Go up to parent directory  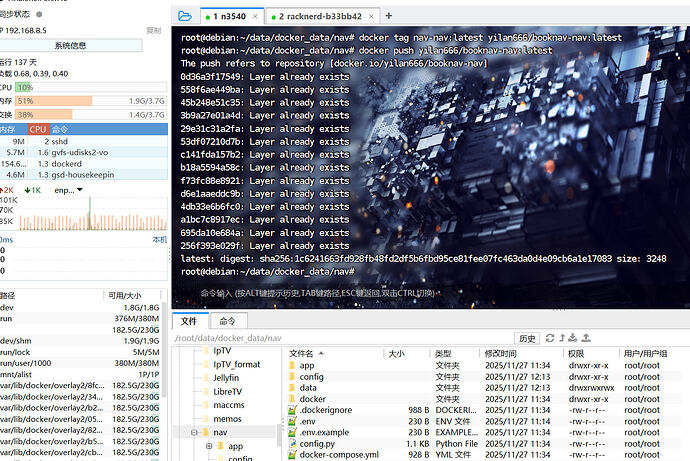point(562,338)
